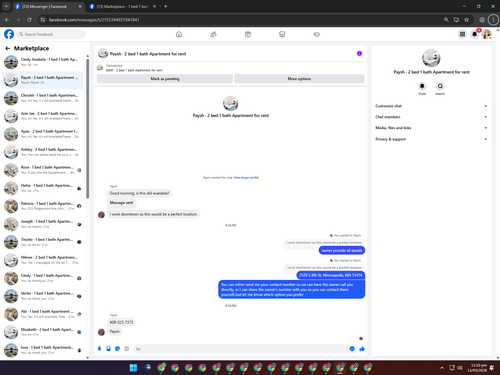This screenshot has height=375, width=500.
Task: Click the Search Facebook field
Action: 51,34
